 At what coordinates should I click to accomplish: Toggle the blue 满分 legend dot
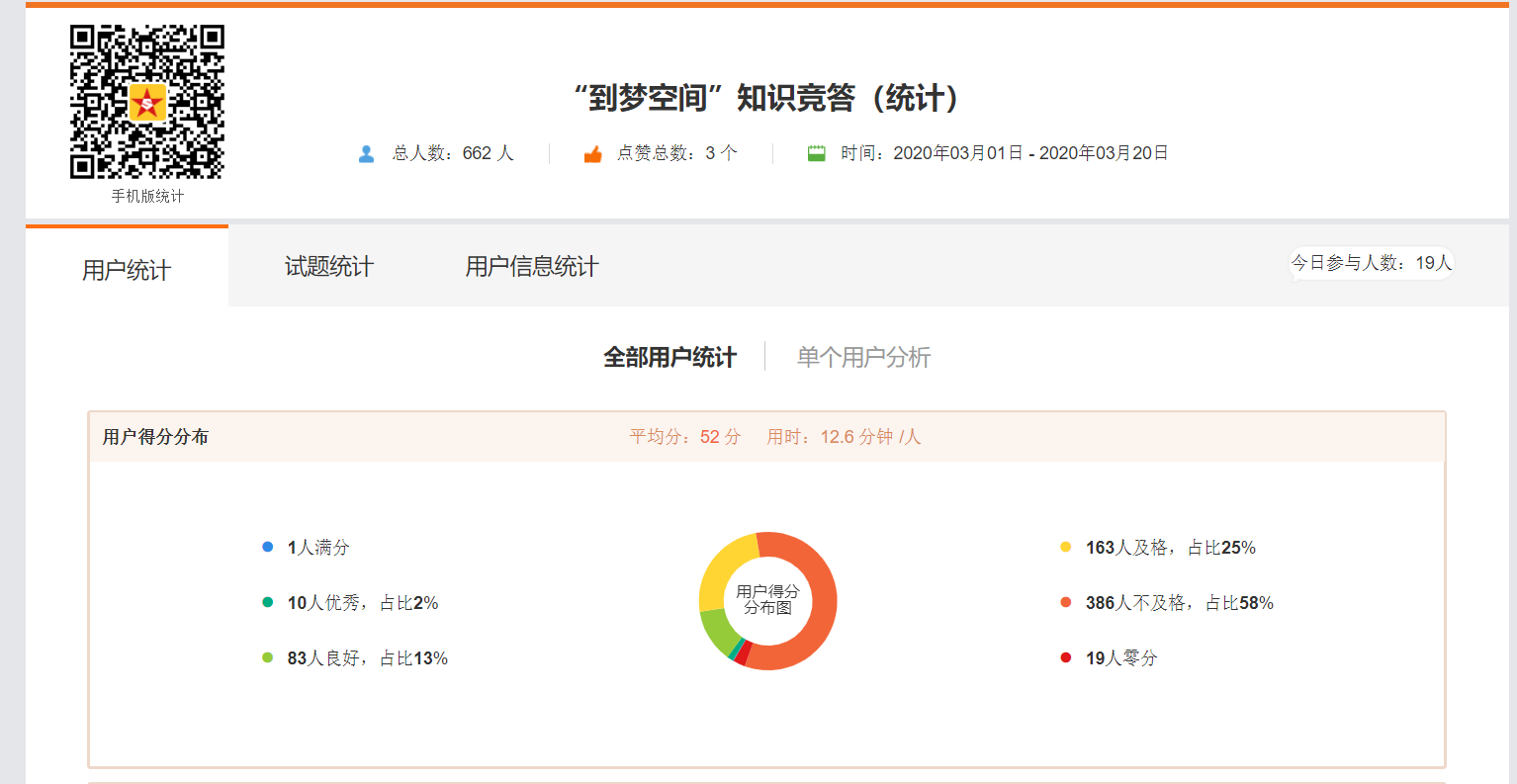tap(267, 547)
